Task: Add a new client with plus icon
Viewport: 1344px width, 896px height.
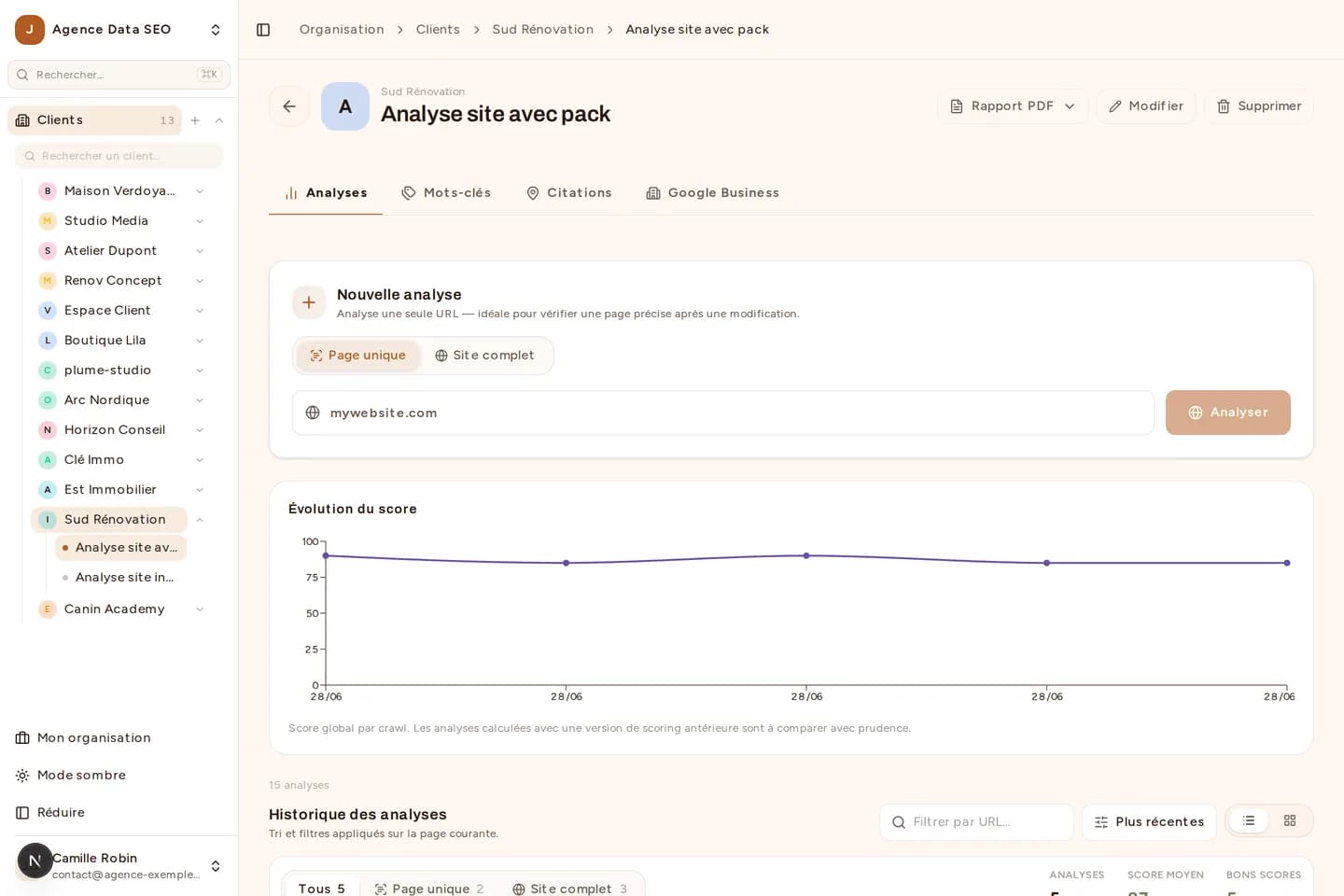Action: (x=195, y=120)
